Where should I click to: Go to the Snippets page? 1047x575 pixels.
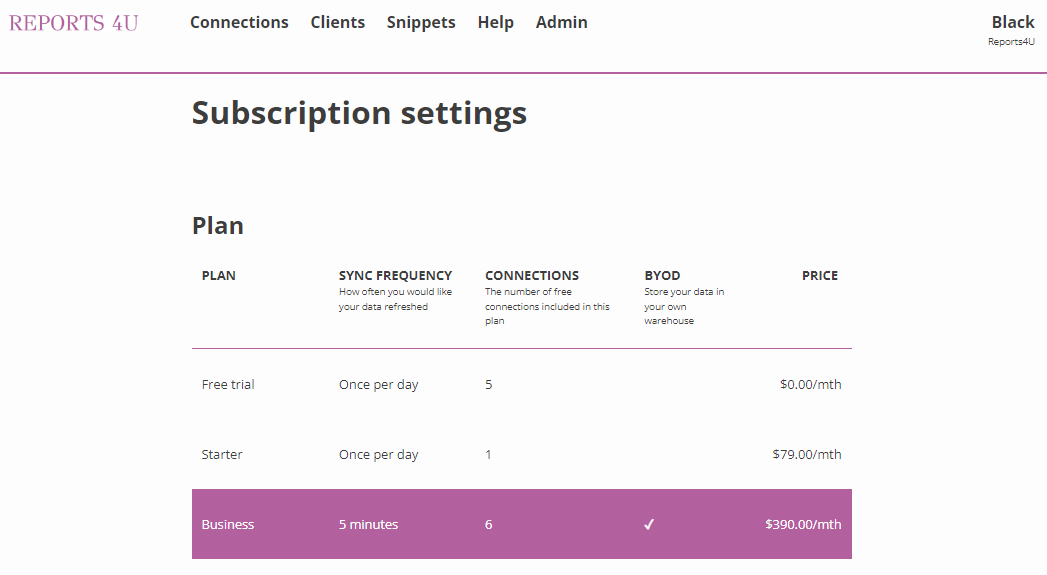click(x=421, y=22)
